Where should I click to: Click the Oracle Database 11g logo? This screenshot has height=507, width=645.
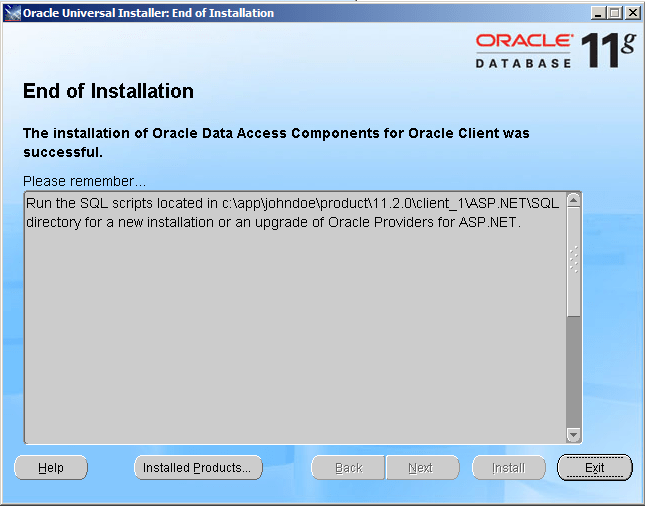pos(556,51)
